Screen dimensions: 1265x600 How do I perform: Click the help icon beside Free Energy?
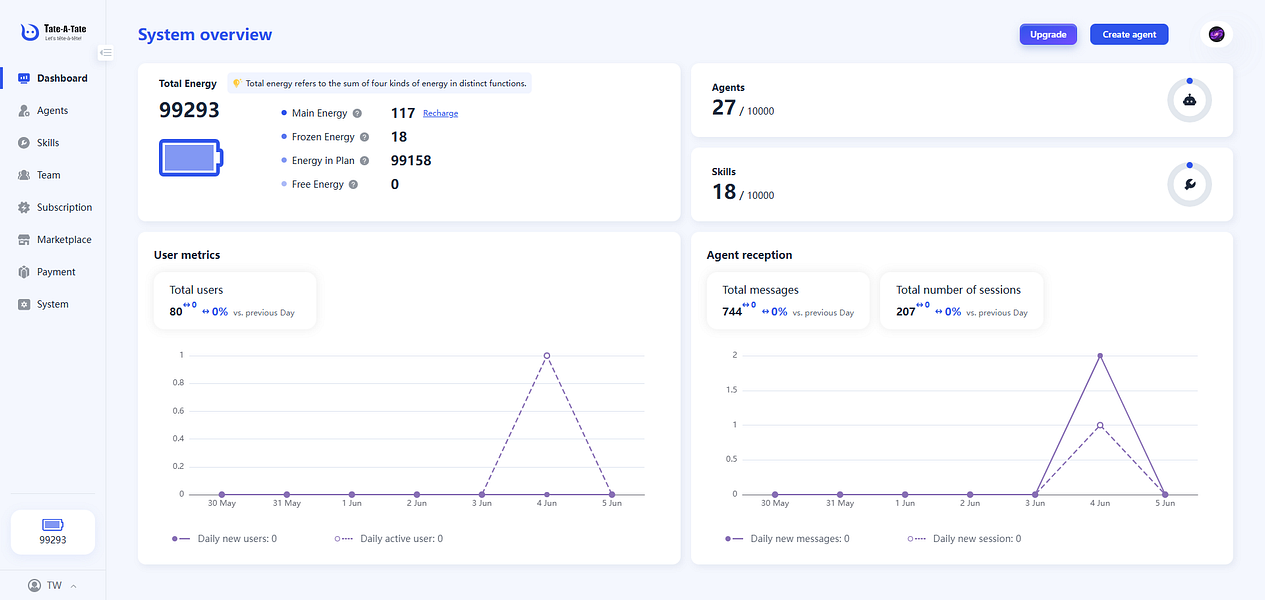click(353, 185)
